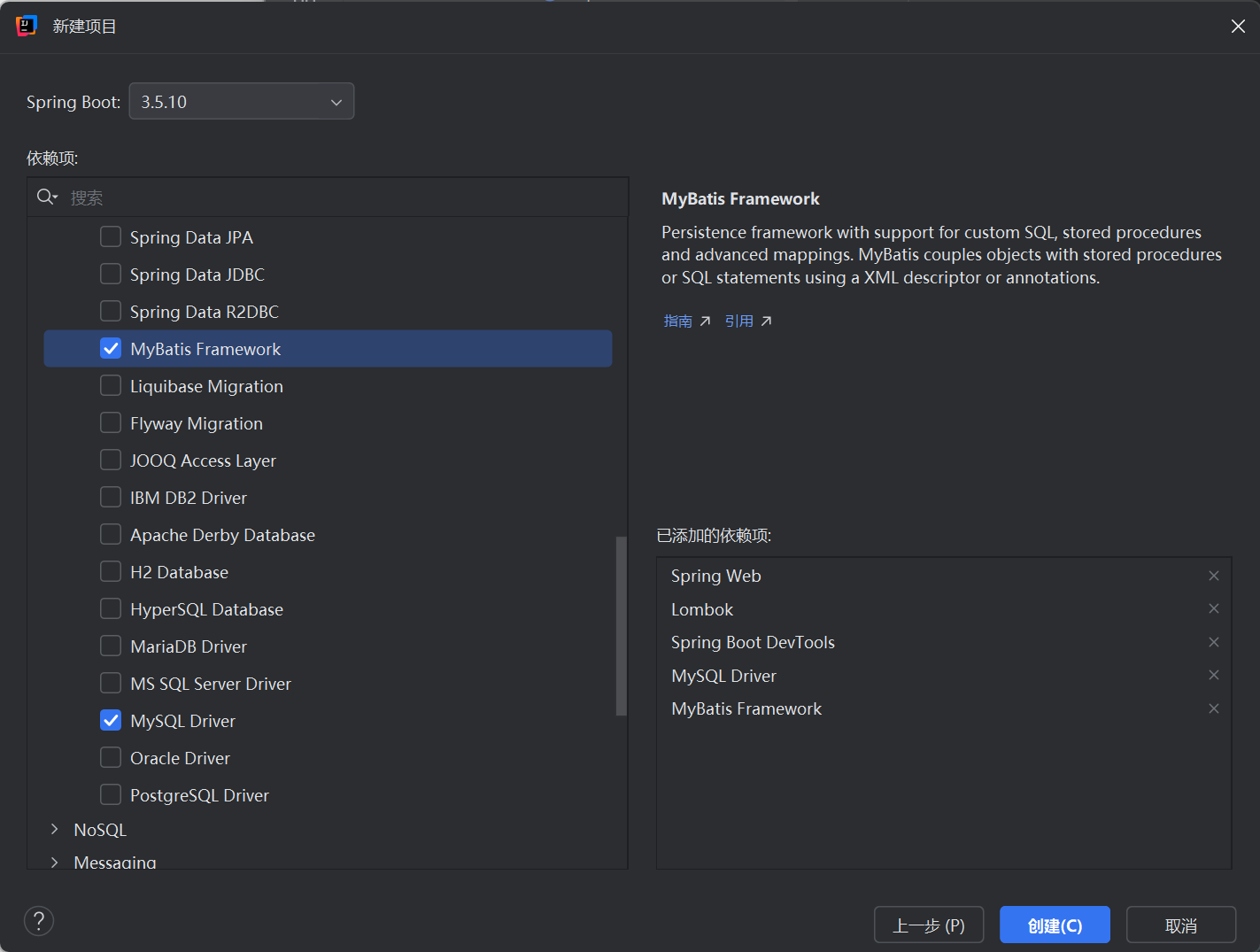Expand the Messaging category
Image resolution: width=1260 pixels, height=952 pixels.
(x=55, y=862)
